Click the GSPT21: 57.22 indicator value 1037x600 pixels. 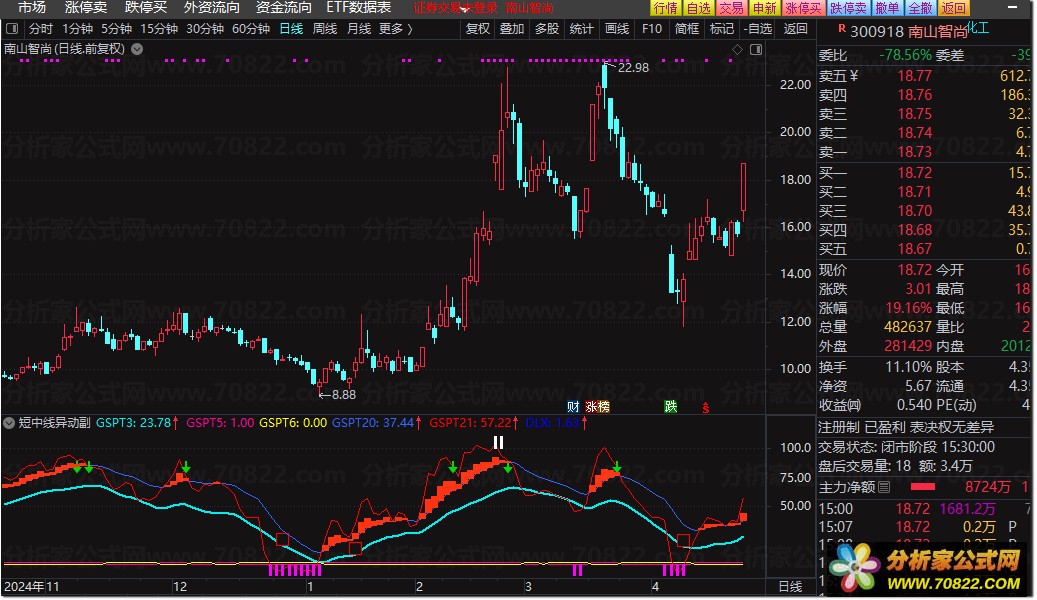pyautogui.click(x=470, y=423)
